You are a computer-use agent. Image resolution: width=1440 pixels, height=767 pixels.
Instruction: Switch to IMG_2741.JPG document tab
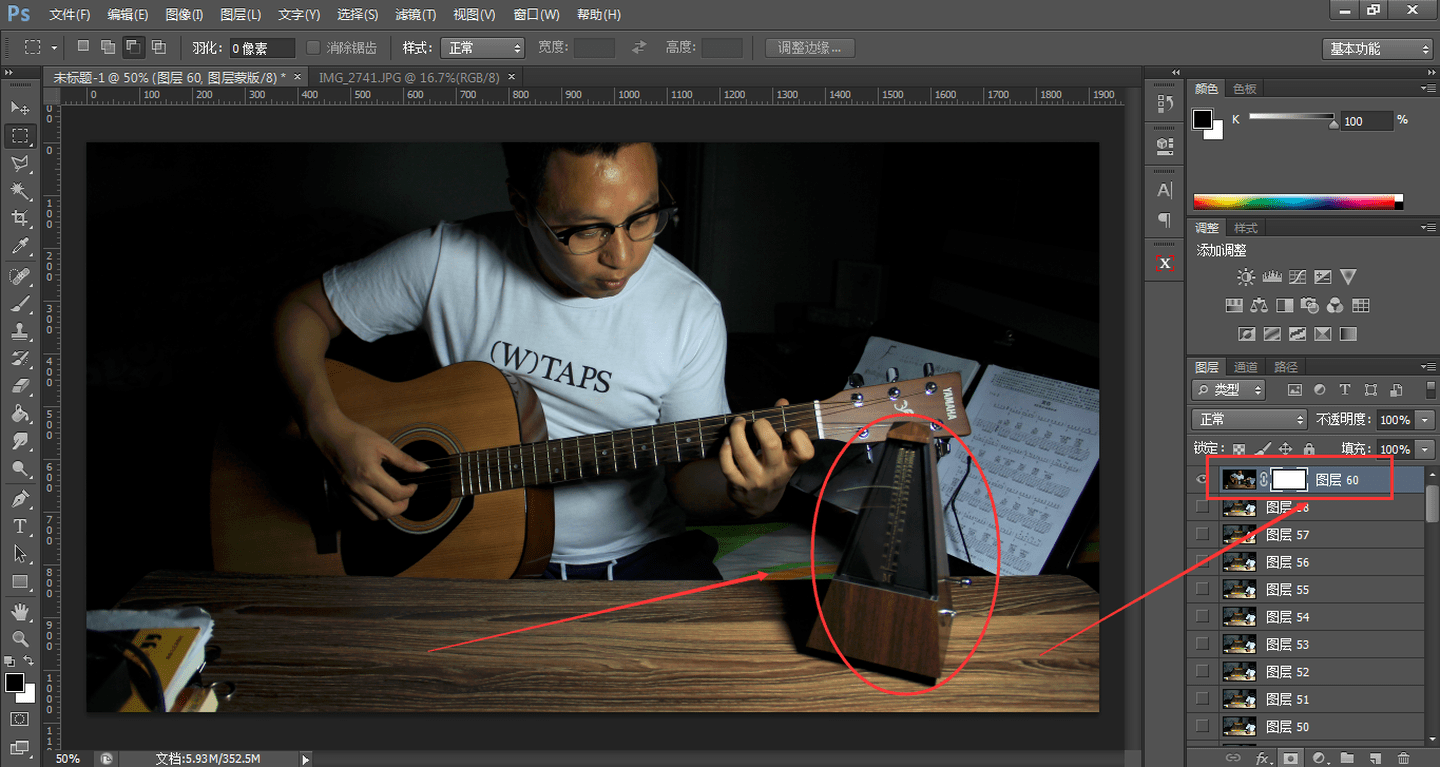[x=409, y=77]
